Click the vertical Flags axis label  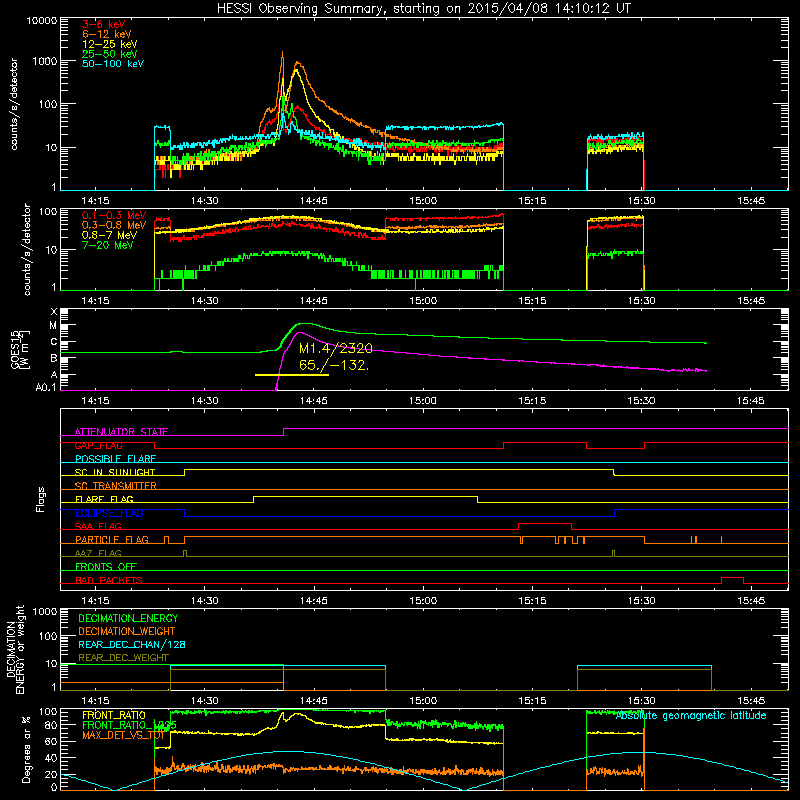[x=41, y=499]
